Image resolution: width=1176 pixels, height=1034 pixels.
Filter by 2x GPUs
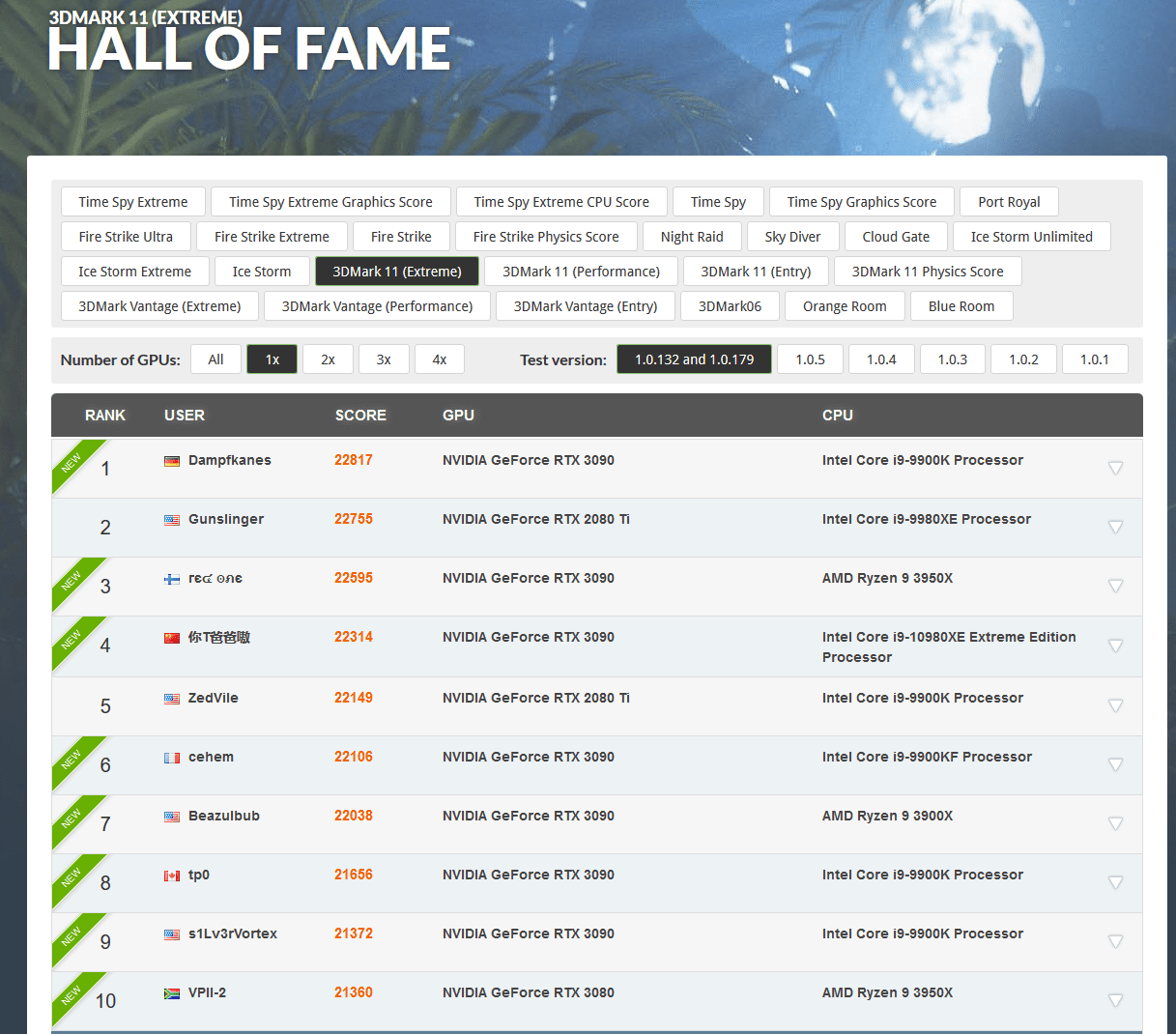pos(328,359)
